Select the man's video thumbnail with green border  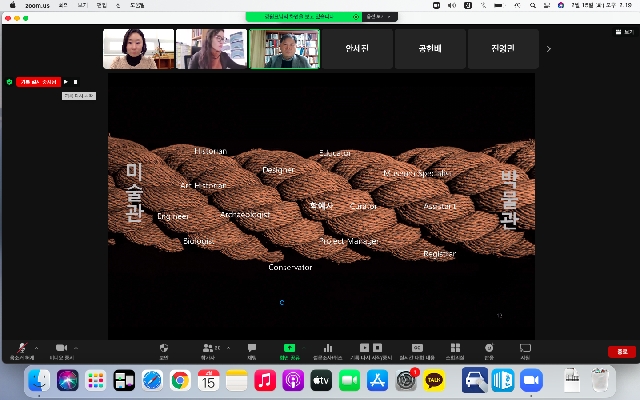pos(284,48)
